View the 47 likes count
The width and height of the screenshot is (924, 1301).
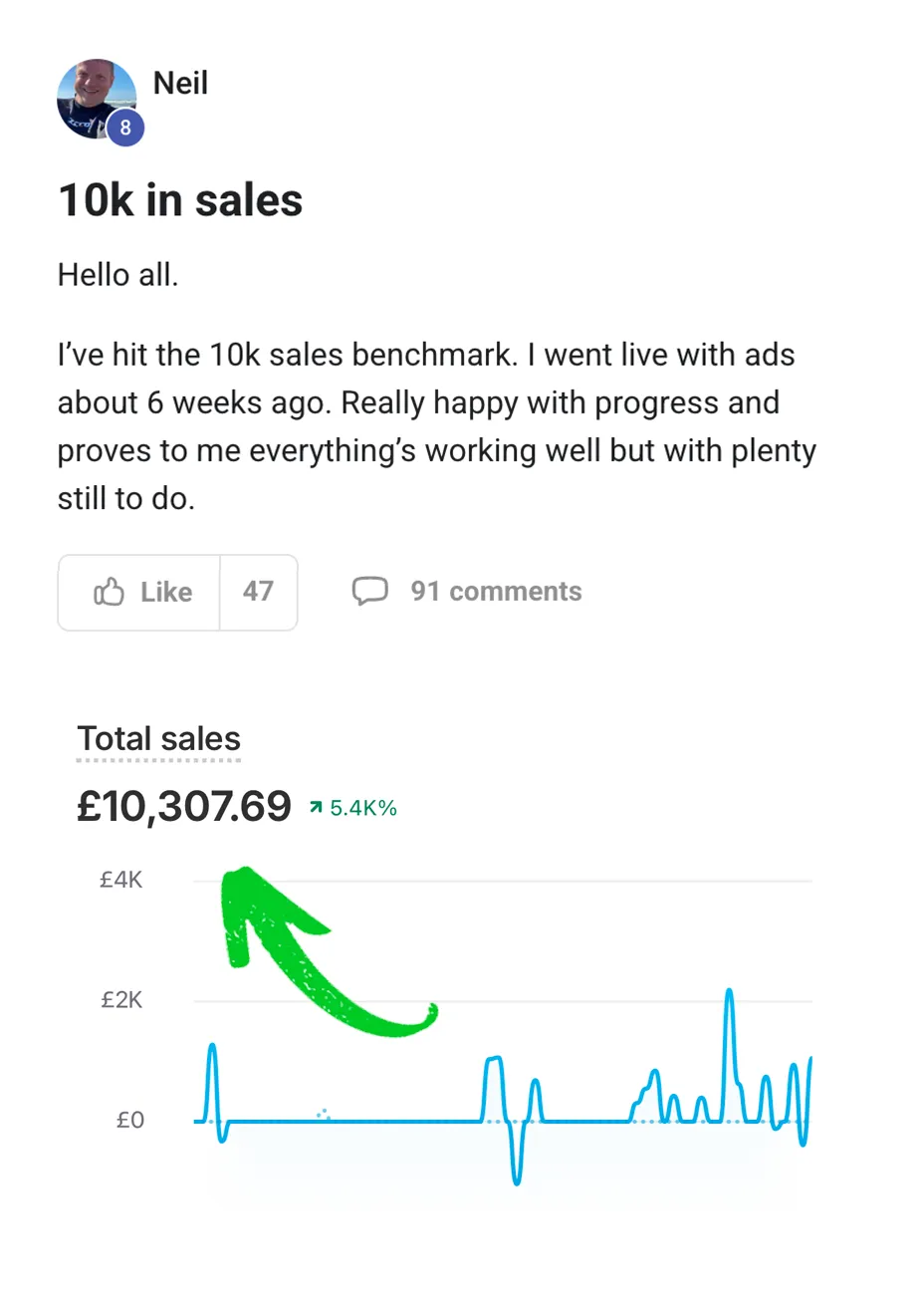click(258, 592)
